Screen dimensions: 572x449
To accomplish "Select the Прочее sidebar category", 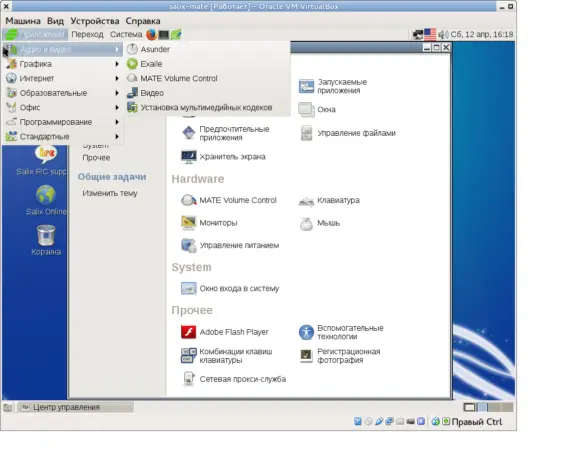I will [x=96, y=158].
